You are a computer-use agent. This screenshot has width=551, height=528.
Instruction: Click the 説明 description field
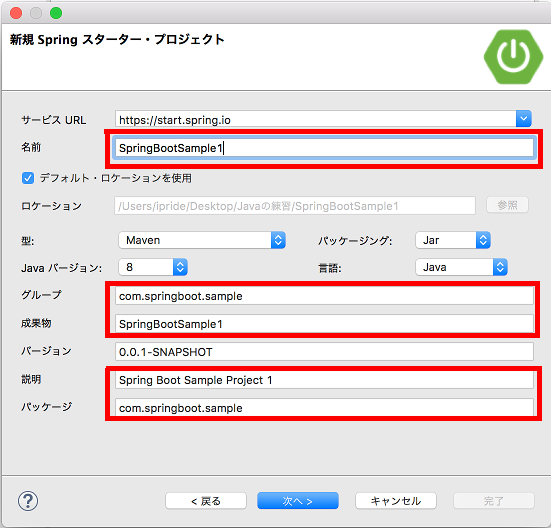coord(324,380)
